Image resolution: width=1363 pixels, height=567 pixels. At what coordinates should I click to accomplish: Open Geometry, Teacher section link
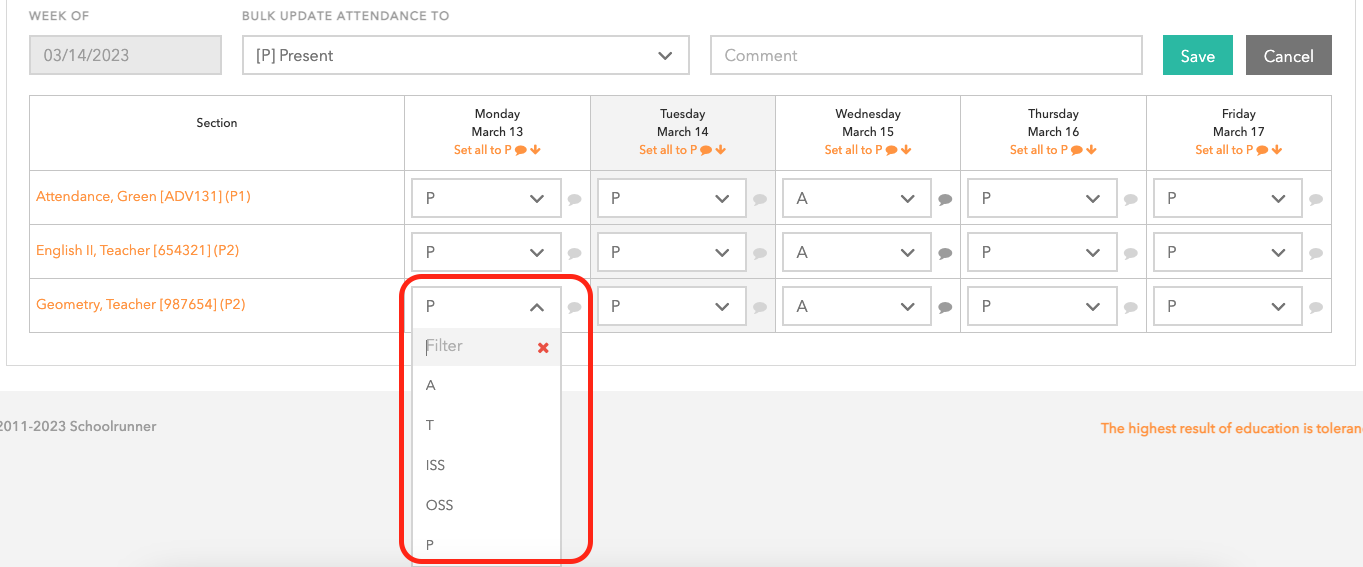(x=140, y=304)
